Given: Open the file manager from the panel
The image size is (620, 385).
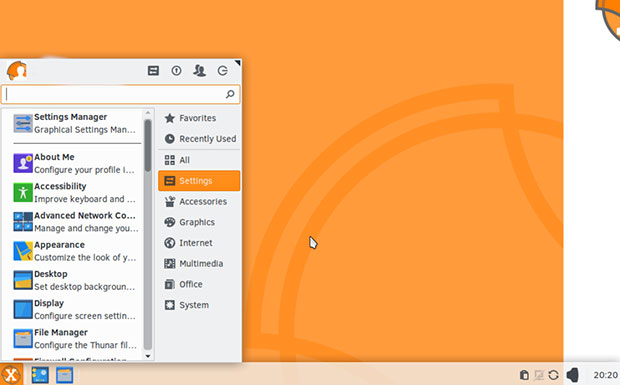Looking at the screenshot, I should tap(64, 375).
